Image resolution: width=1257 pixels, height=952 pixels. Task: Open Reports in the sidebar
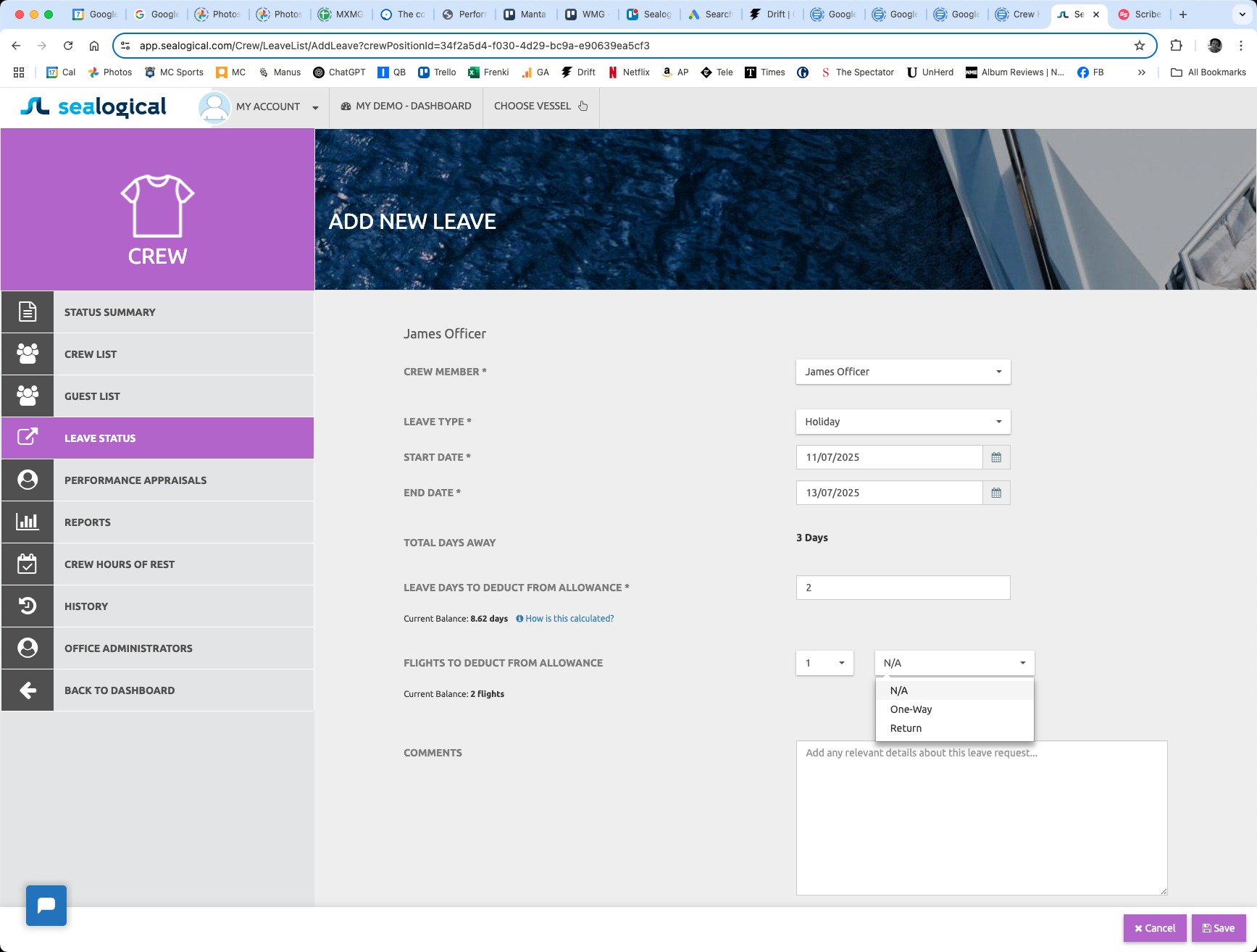click(x=157, y=522)
